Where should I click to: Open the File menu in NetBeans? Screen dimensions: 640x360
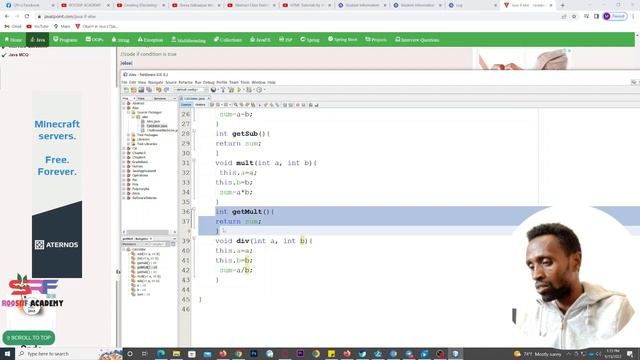[125, 82]
